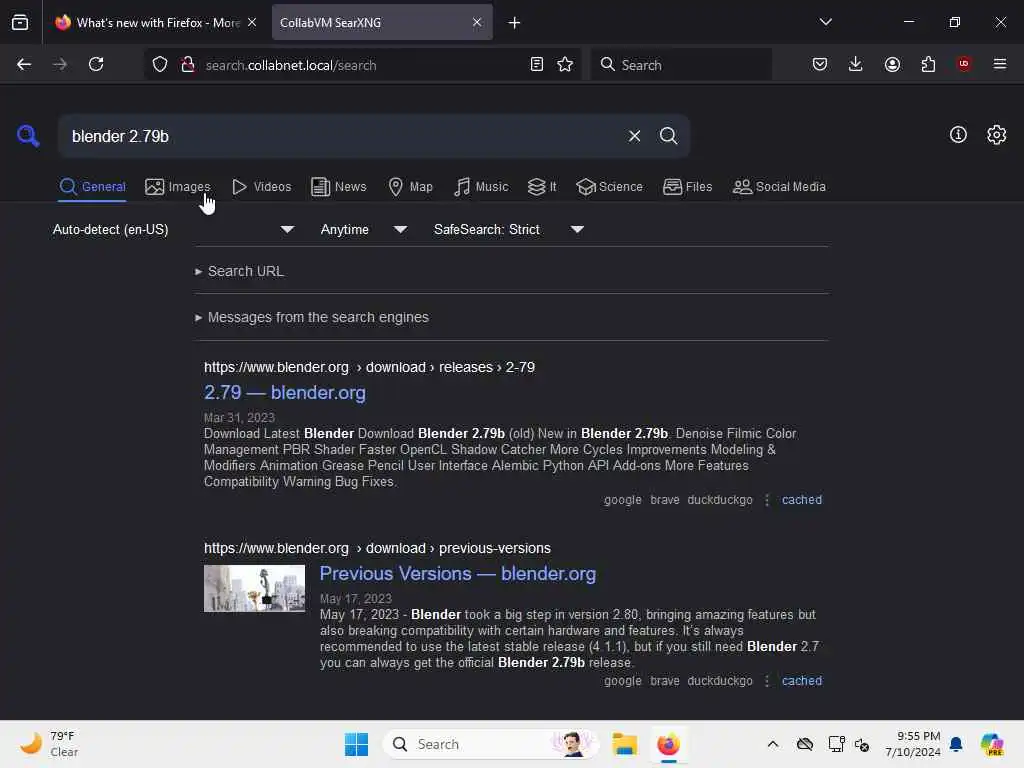1024x768 pixels.
Task: Click the Windows taskbar Search box
Action: (x=490, y=744)
